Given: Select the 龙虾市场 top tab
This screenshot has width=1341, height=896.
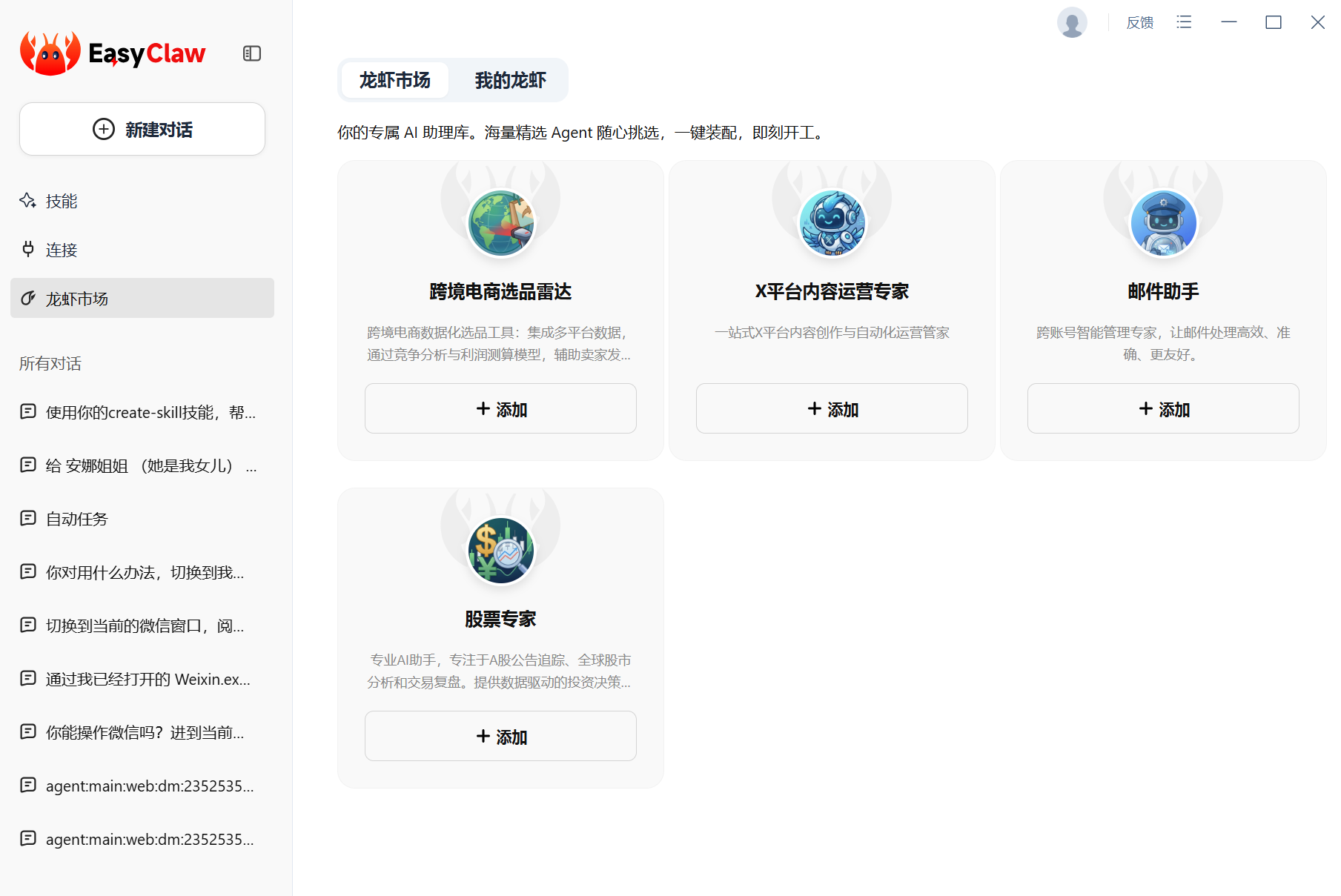Looking at the screenshot, I should (x=394, y=80).
